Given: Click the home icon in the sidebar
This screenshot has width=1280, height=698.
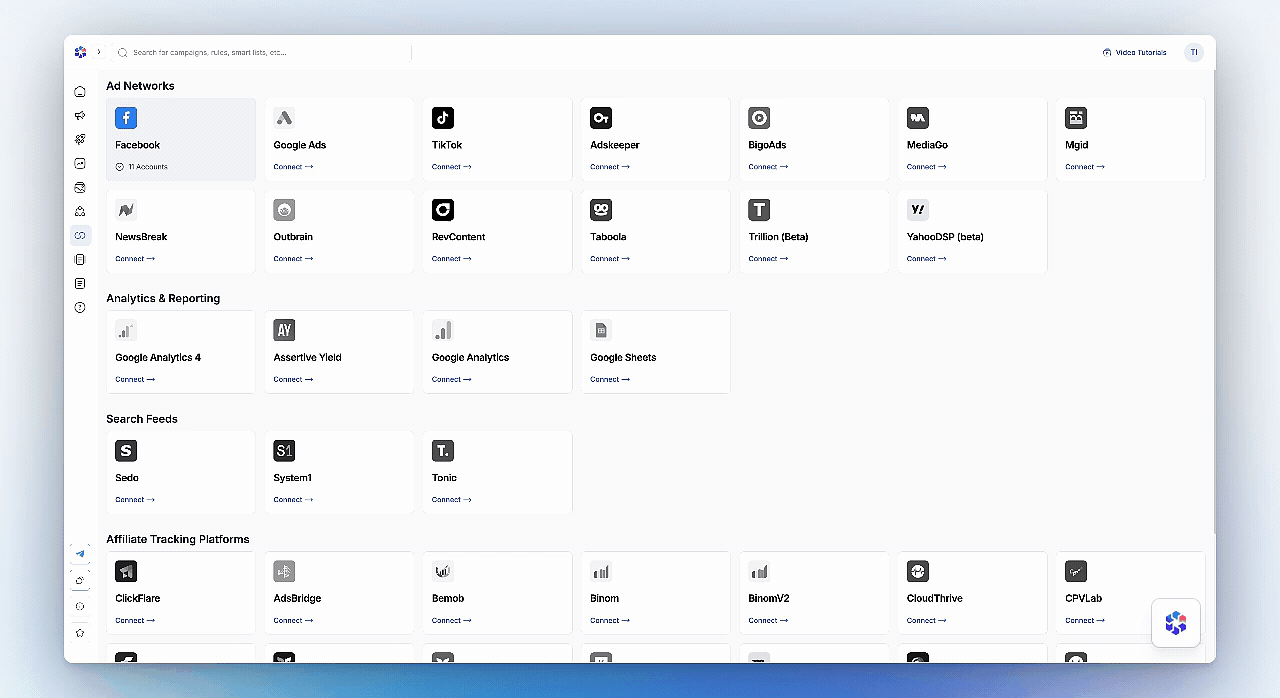Looking at the screenshot, I should [x=80, y=92].
